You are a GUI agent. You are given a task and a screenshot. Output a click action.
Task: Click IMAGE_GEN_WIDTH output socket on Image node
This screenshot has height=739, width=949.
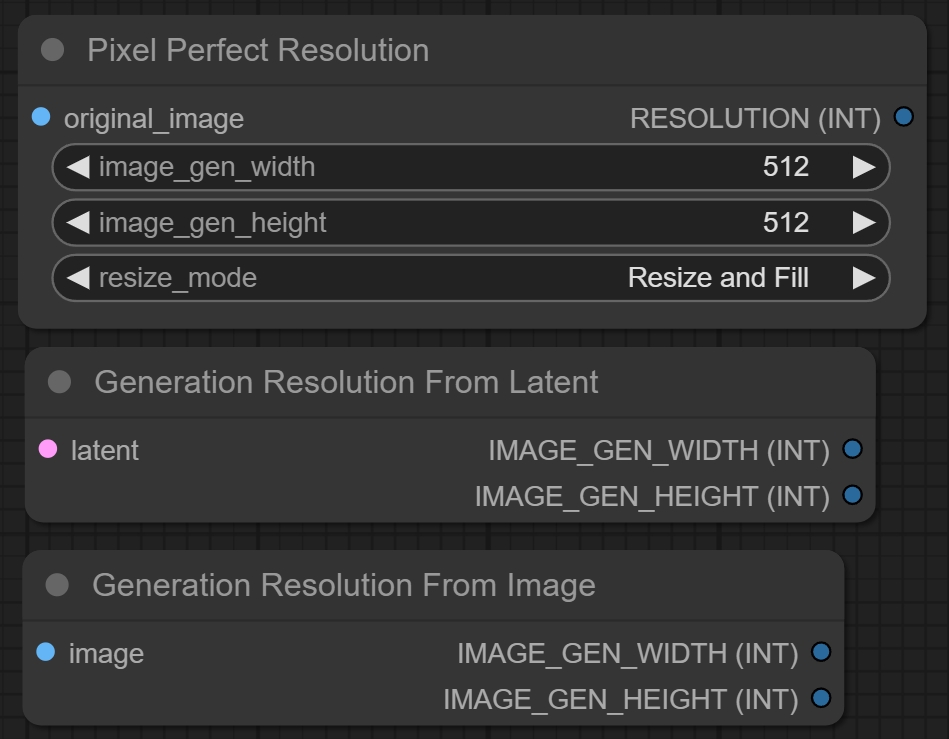click(821, 652)
